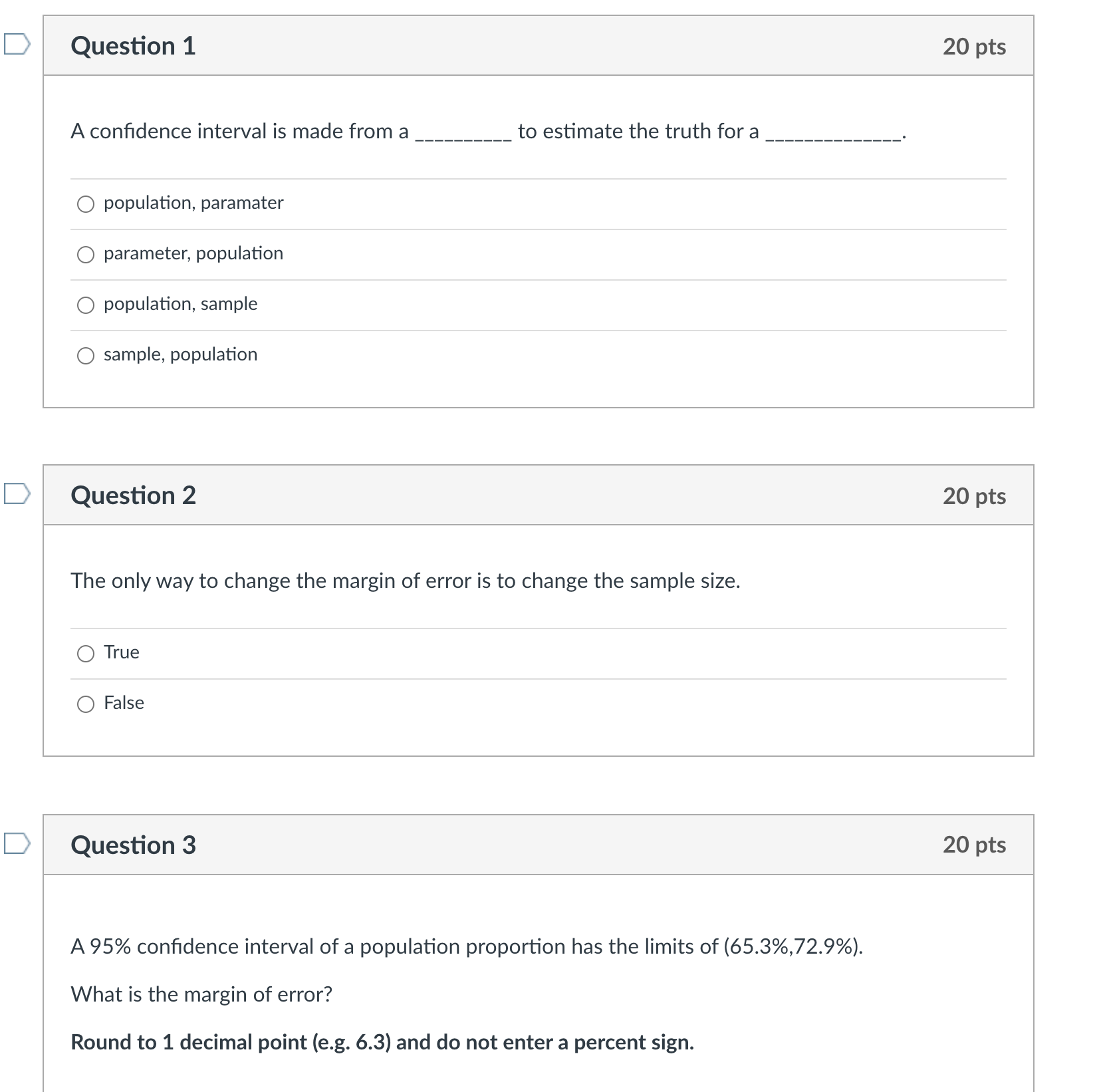Click the bold rounding instruction text
Image resolution: width=1101 pixels, height=1092 pixels.
click(x=382, y=1042)
